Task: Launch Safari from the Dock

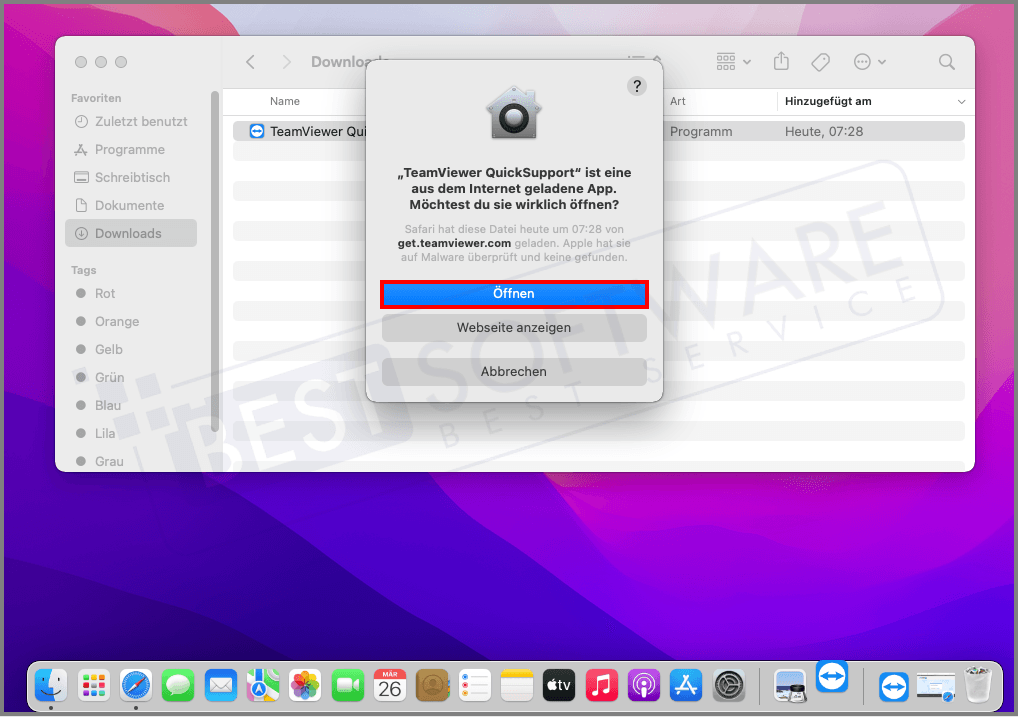Action: pos(135,685)
